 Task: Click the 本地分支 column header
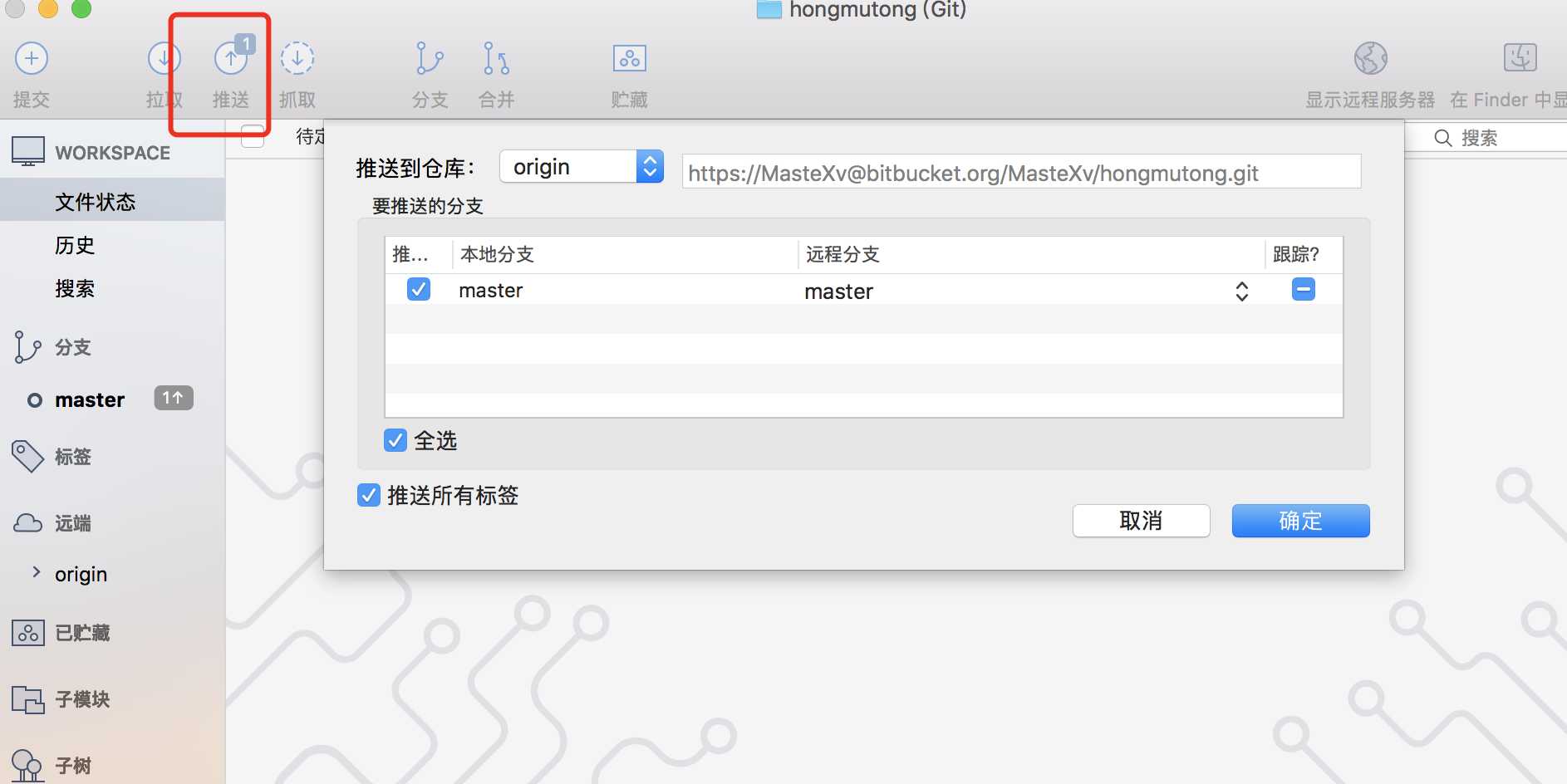(x=625, y=254)
